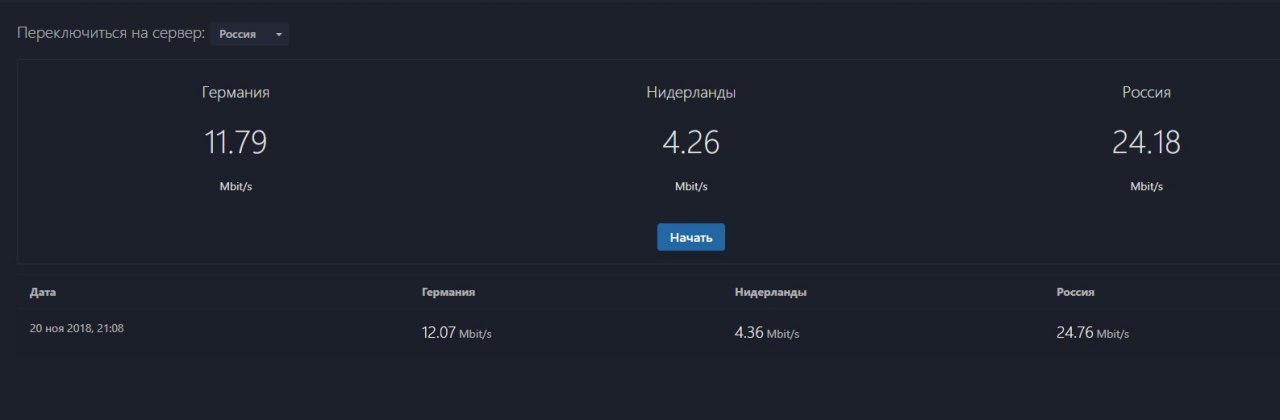Click the 4.26 speed value under Нидерланды
The image size is (1280, 420).
pos(691,143)
